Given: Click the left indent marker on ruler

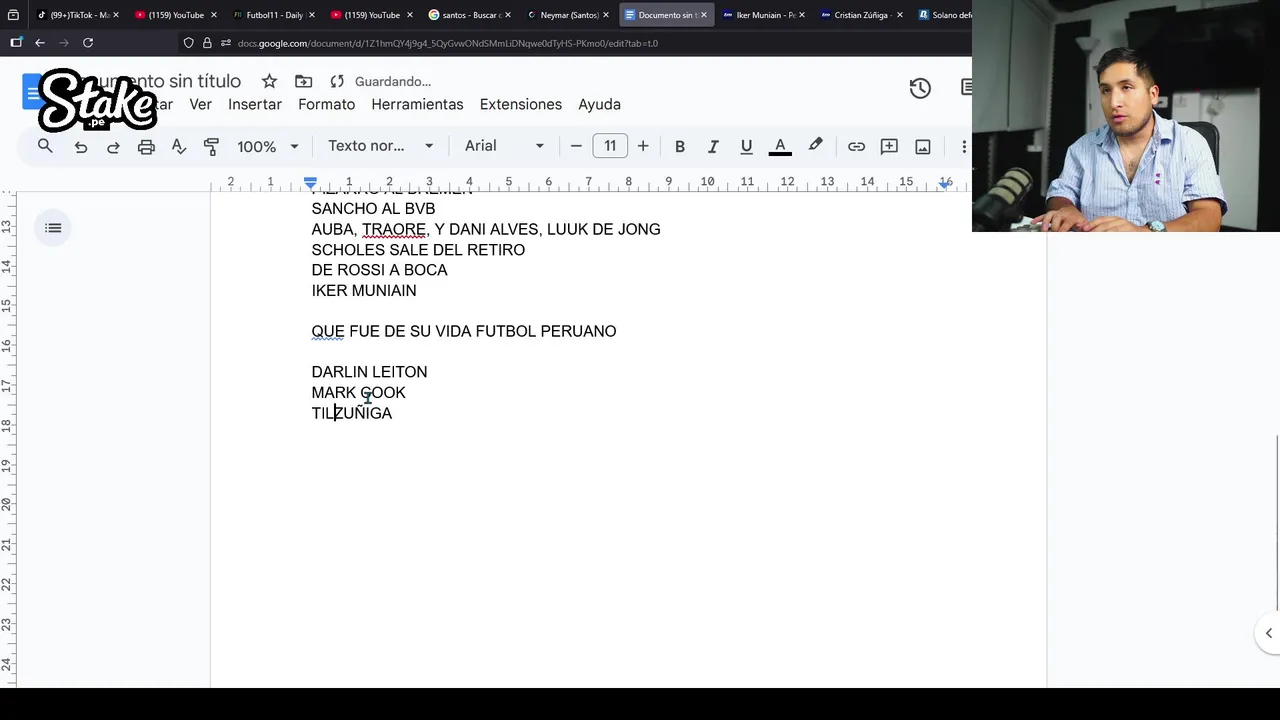Looking at the screenshot, I should [x=310, y=183].
